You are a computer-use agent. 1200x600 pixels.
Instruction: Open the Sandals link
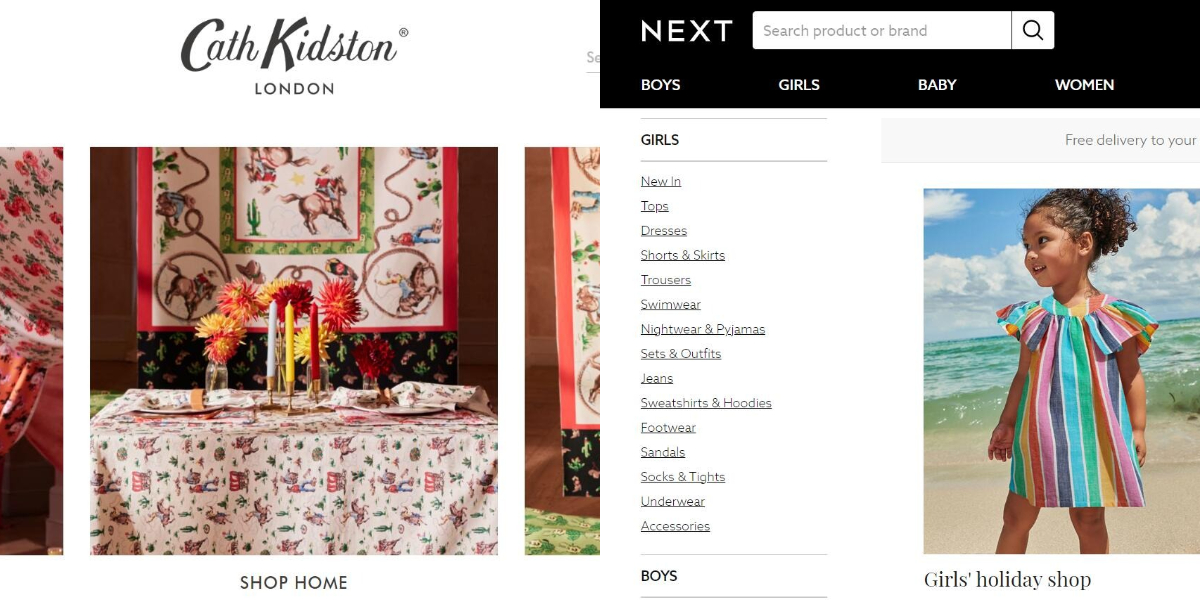pyautogui.click(x=663, y=452)
